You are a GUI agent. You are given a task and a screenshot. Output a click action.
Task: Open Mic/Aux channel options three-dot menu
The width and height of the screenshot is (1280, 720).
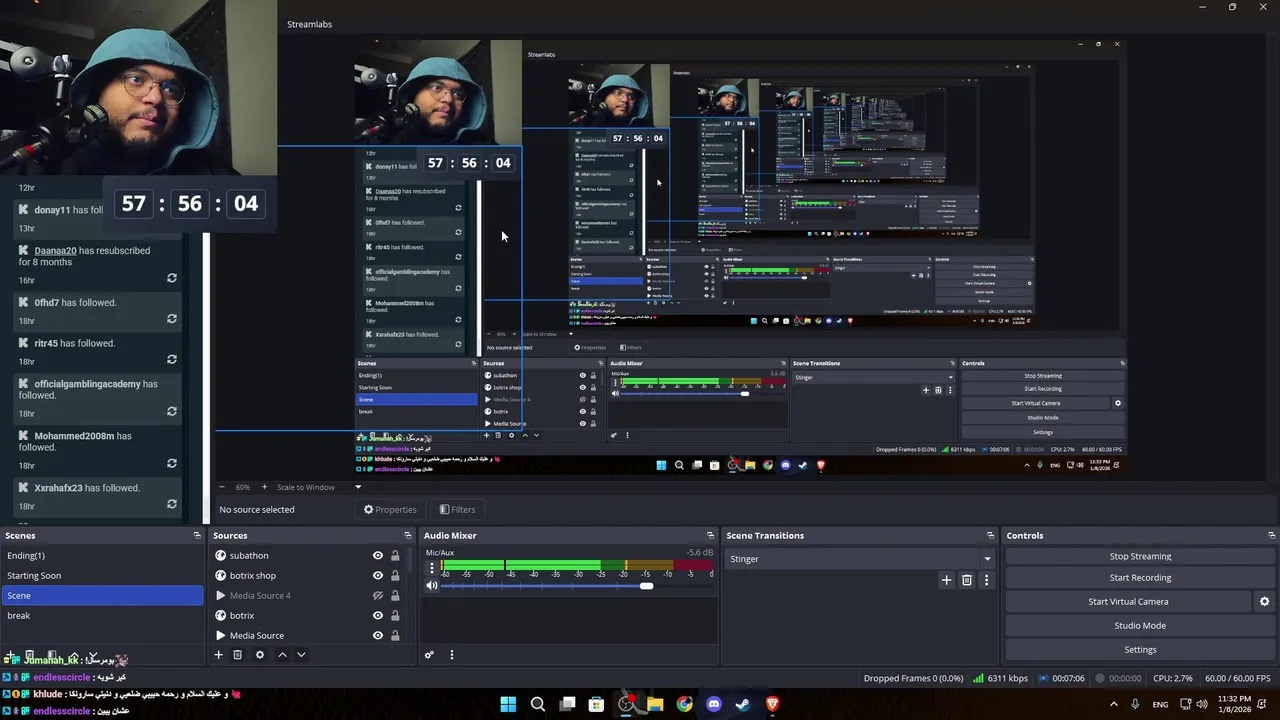(432, 568)
